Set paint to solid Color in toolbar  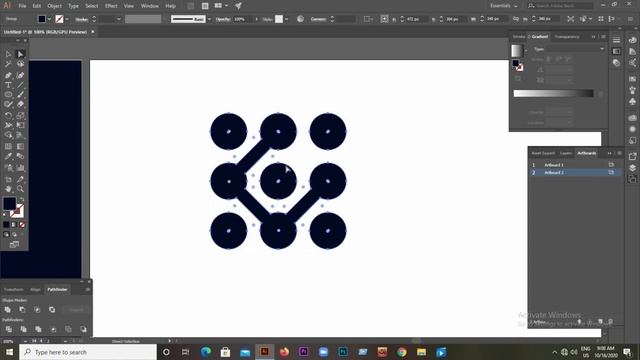click(6, 224)
